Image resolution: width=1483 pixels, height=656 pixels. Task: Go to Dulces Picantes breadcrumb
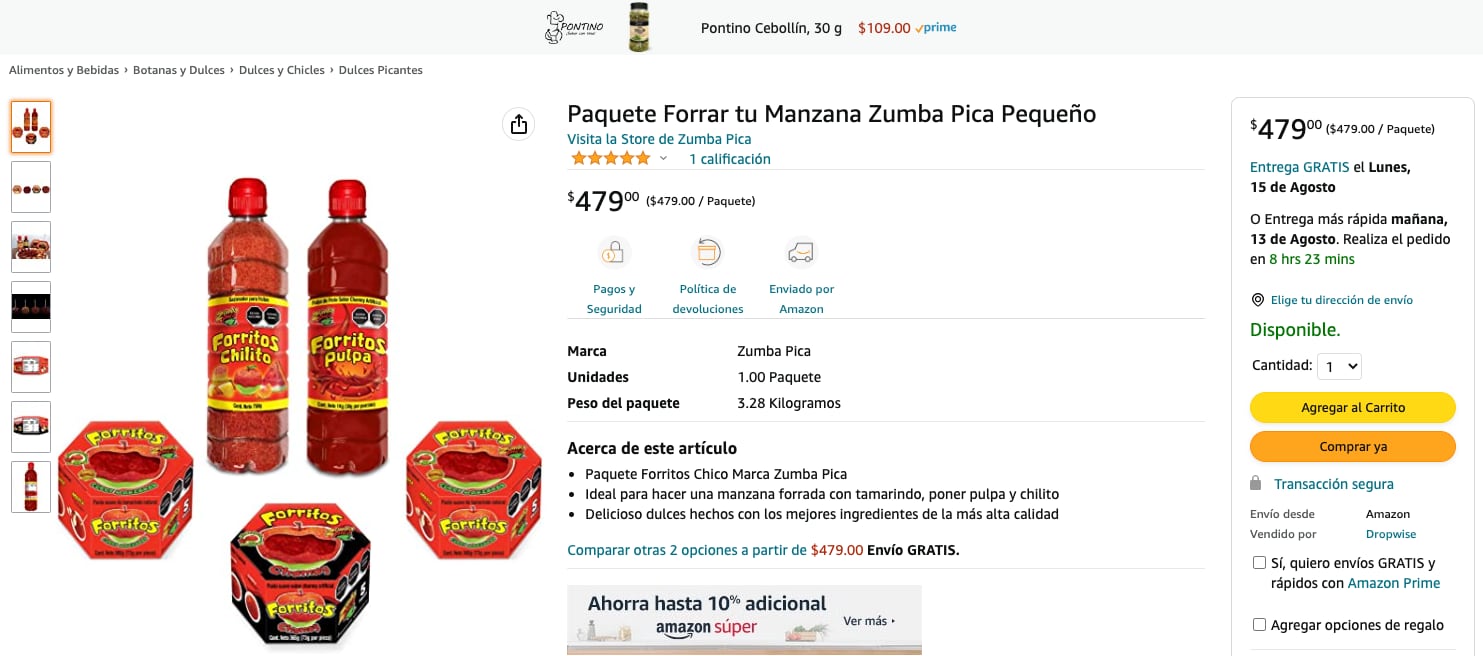point(380,70)
